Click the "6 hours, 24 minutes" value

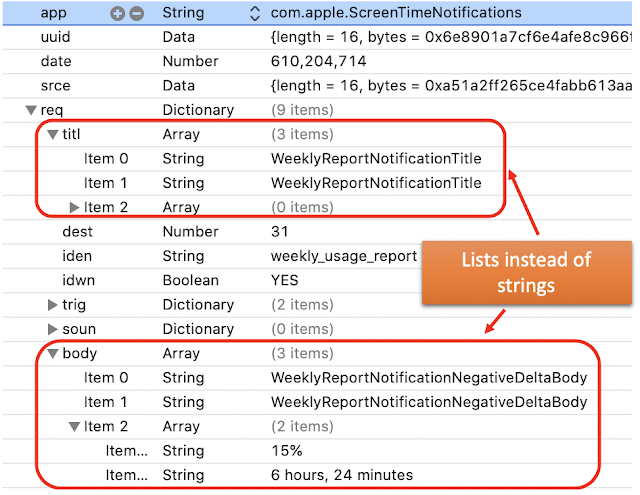click(x=341, y=475)
